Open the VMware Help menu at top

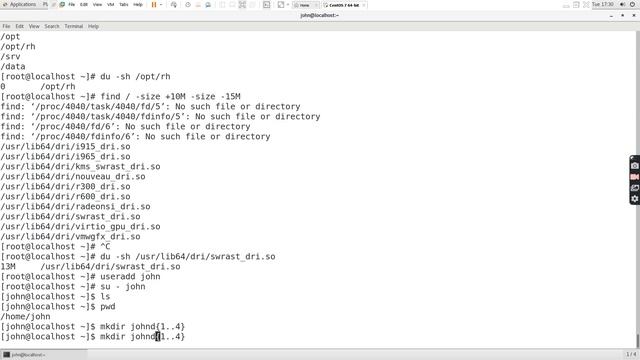tap(138, 4)
